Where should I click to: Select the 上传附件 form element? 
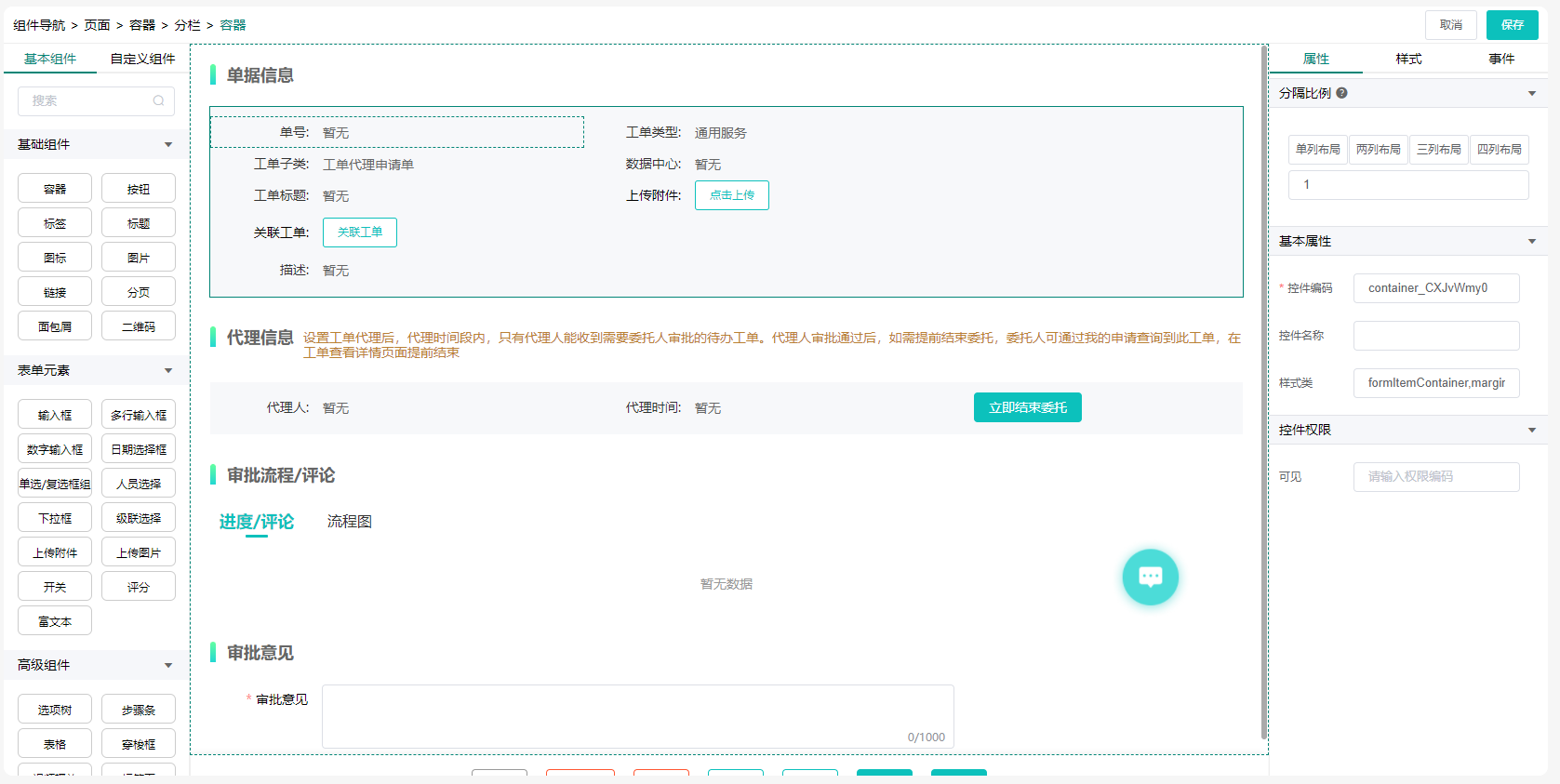55,552
